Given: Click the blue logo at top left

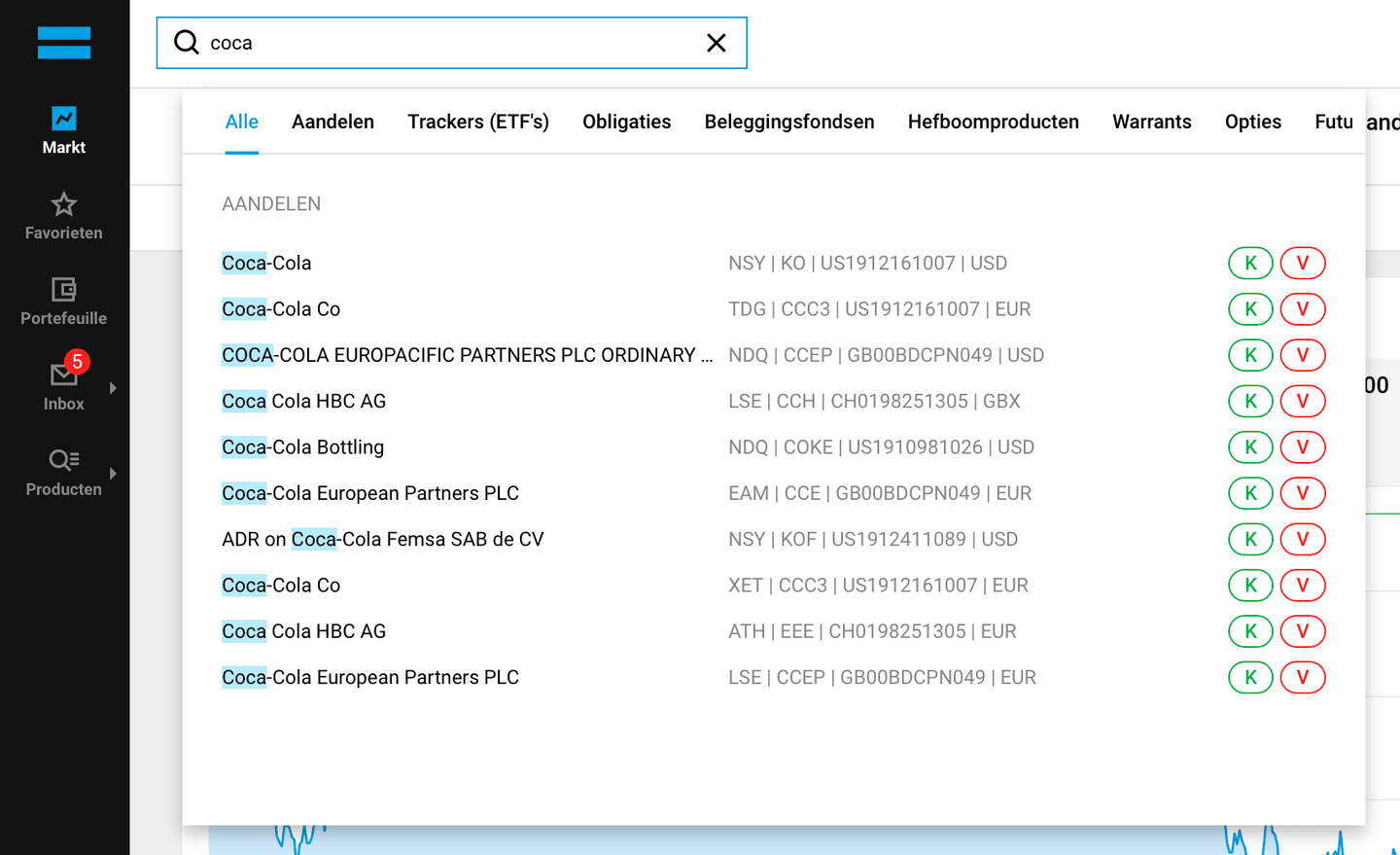Looking at the screenshot, I should tap(63, 43).
